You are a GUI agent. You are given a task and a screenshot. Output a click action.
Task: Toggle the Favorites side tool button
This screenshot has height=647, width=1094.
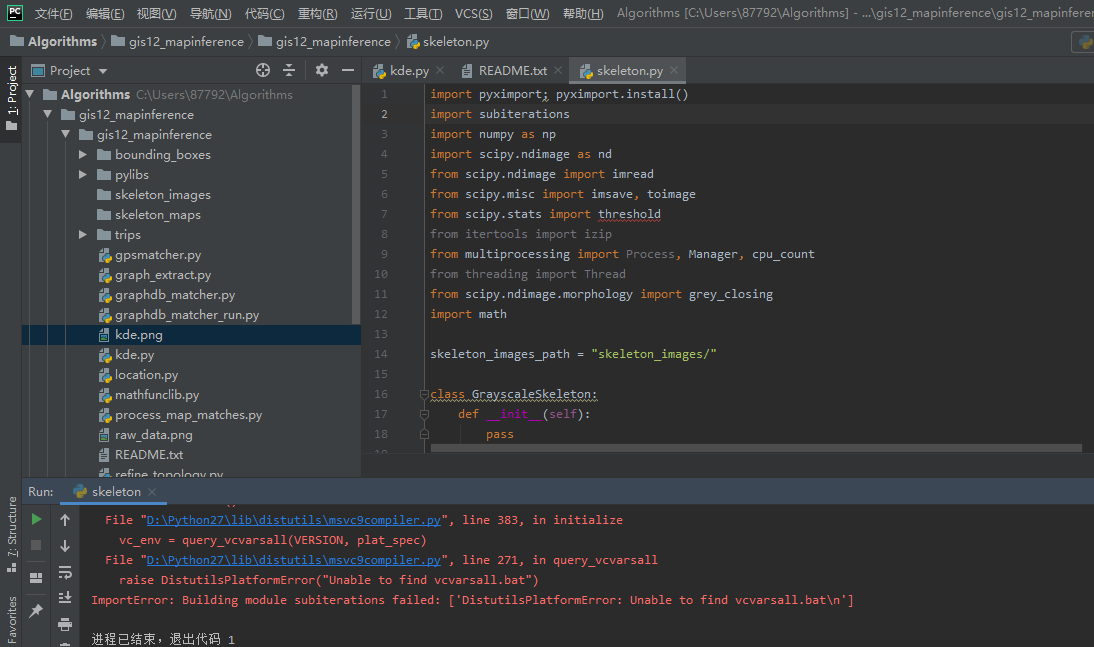[11, 620]
